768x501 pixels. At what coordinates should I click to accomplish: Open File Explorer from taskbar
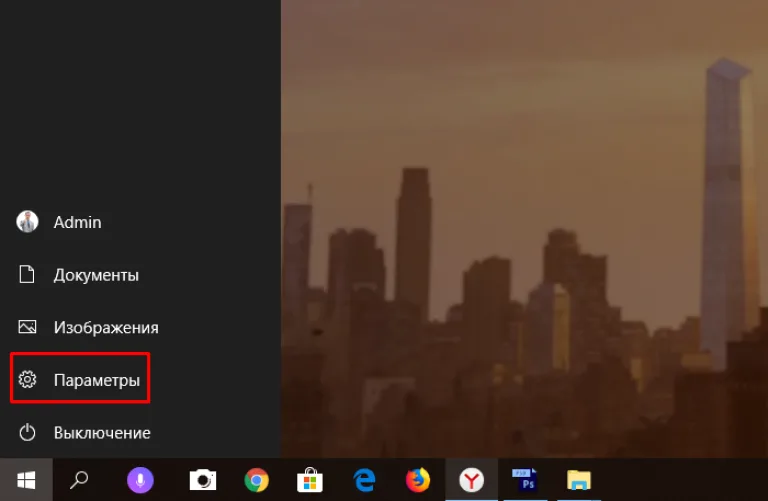pos(578,480)
